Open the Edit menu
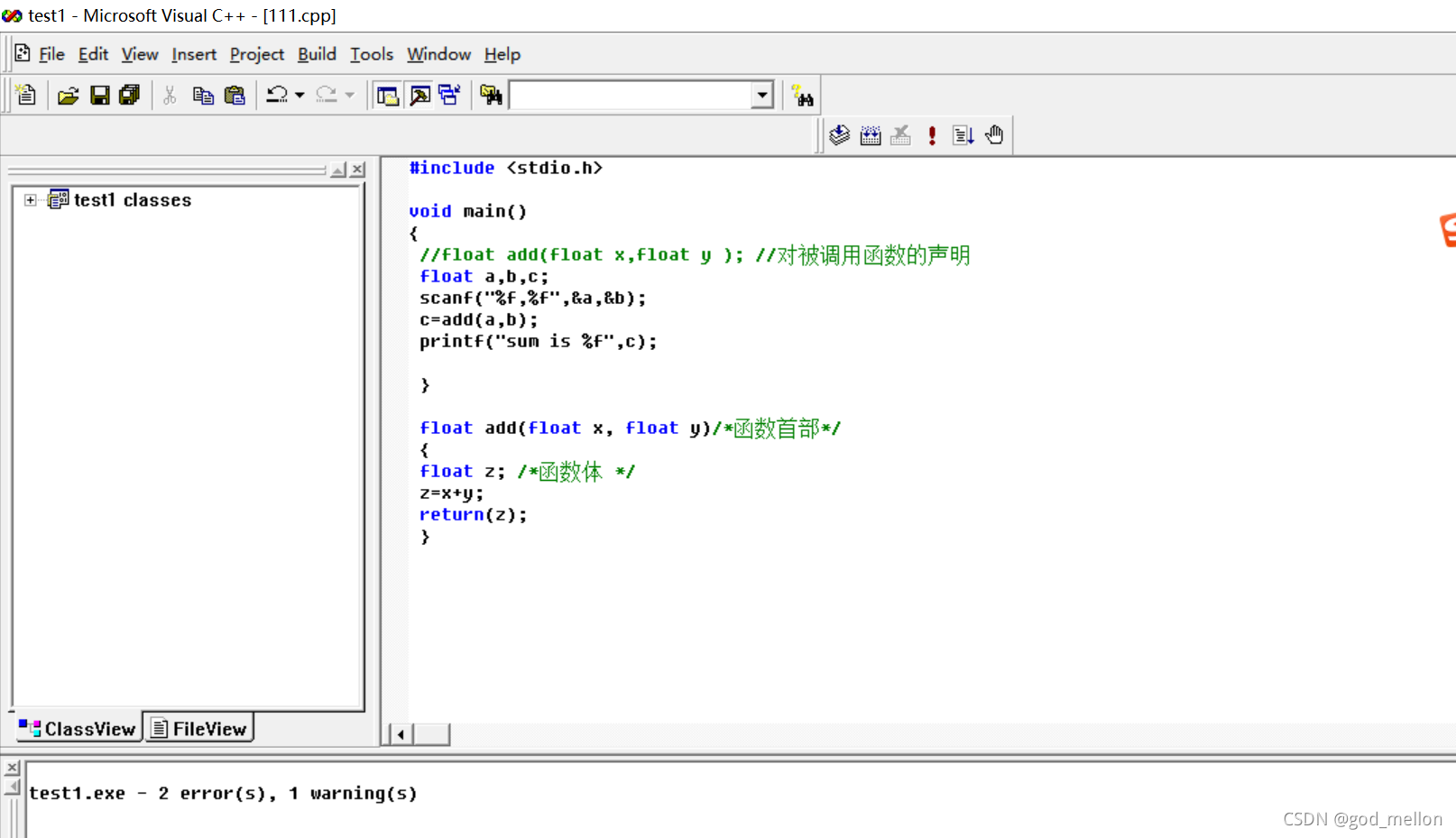 tap(93, 54)
